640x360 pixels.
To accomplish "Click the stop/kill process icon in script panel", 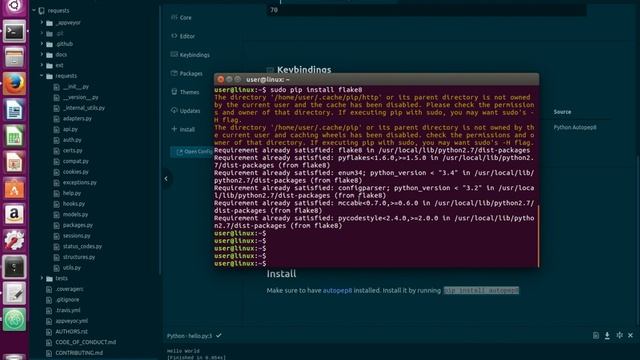I will [x=619, y=336].
